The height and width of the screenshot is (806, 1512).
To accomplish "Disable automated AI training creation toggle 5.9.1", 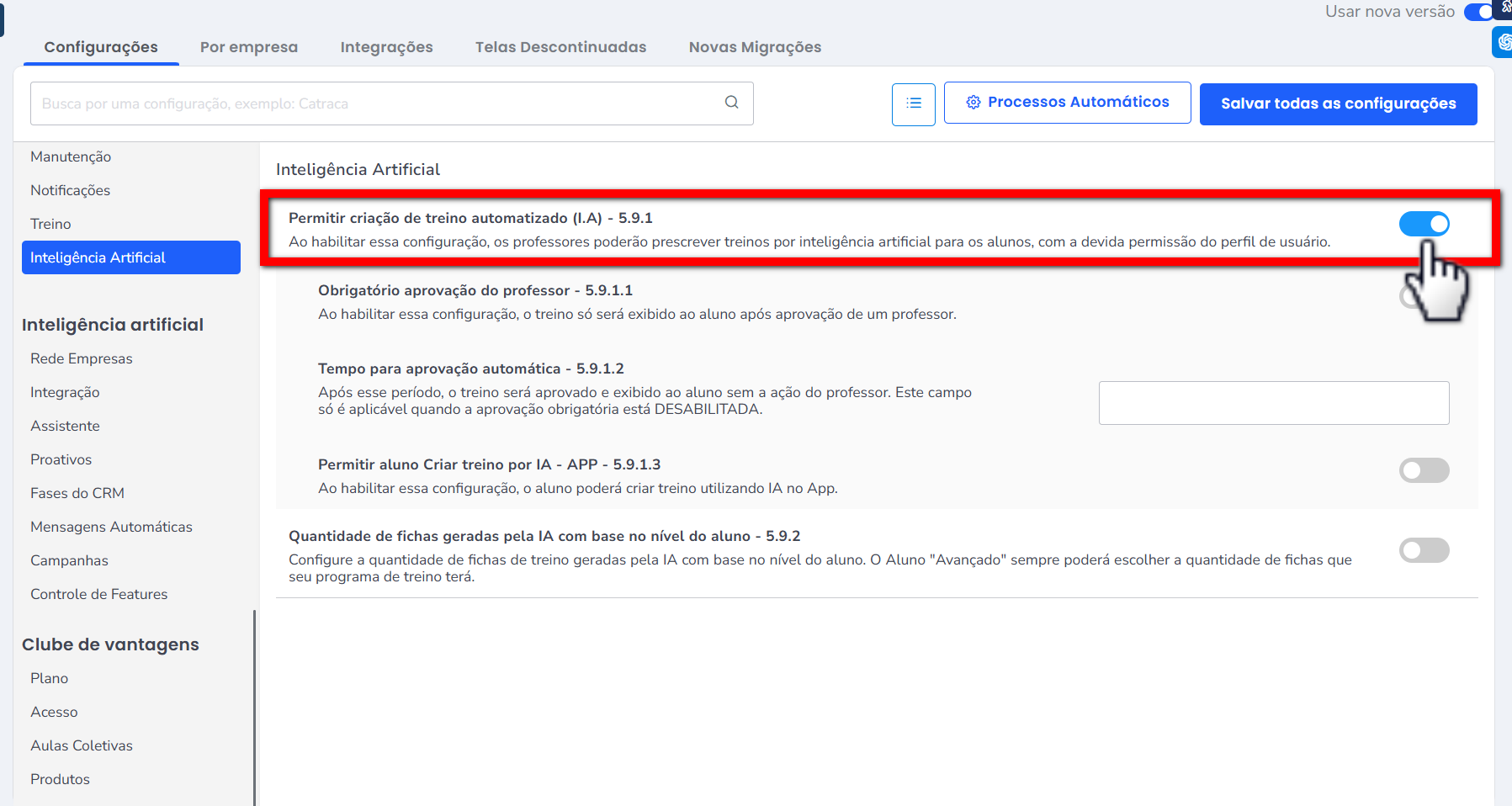I will 1424,224.
